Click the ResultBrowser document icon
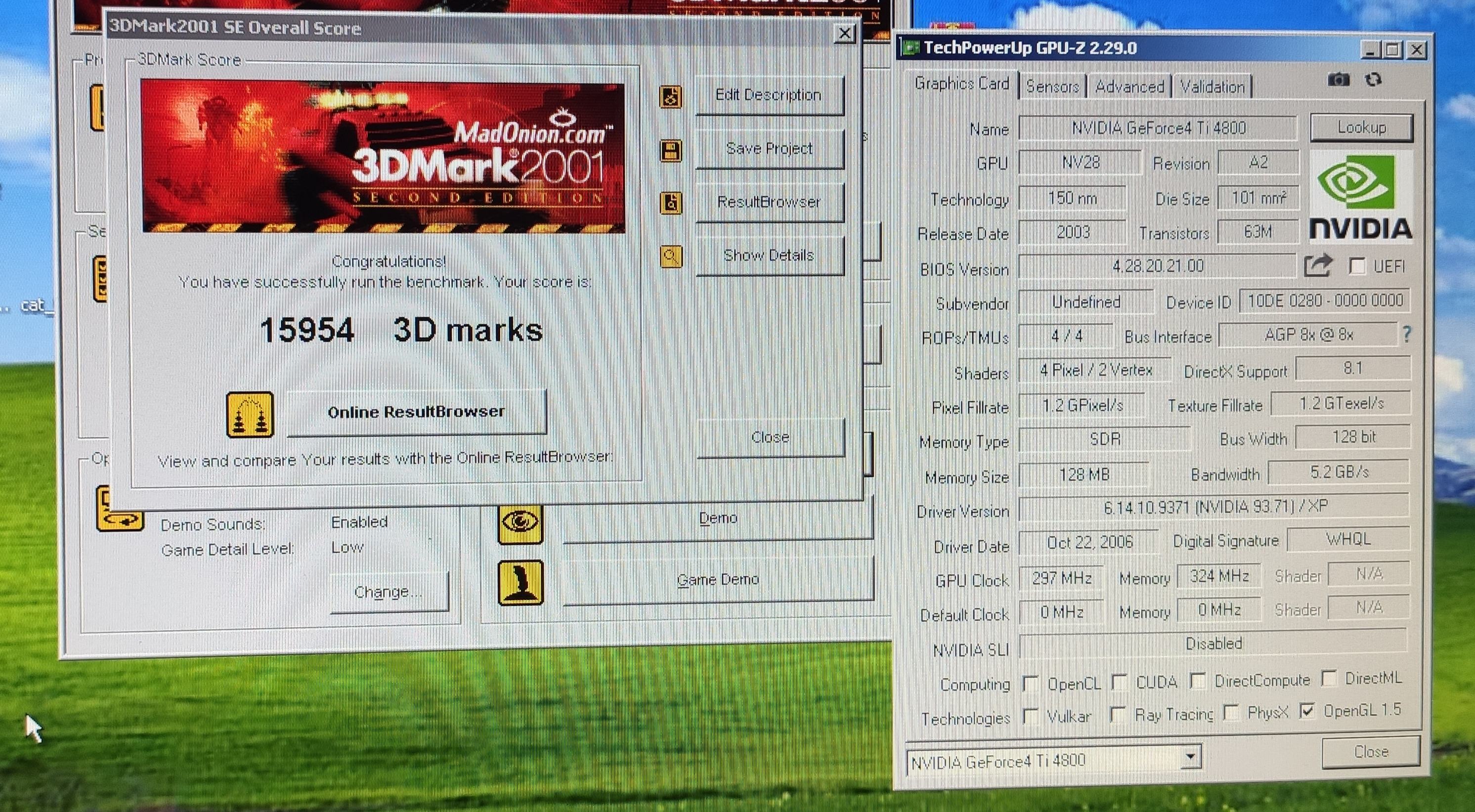Screen dimensions: 1475x812 click(670, 203)
